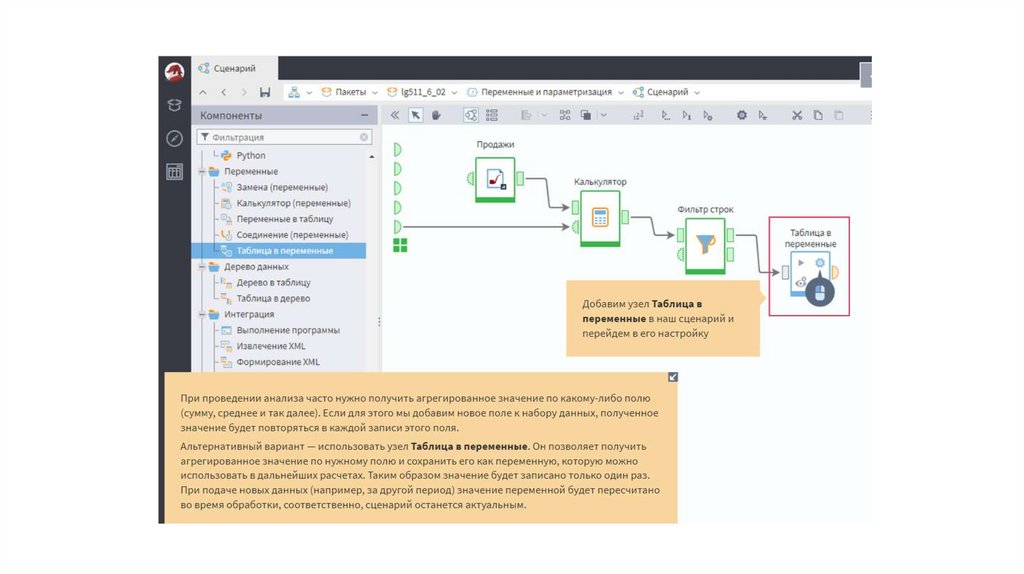Save with the floppy disk icon
Image resolution: width=1024 pixels, height=574 pixels.
point(264,92)
